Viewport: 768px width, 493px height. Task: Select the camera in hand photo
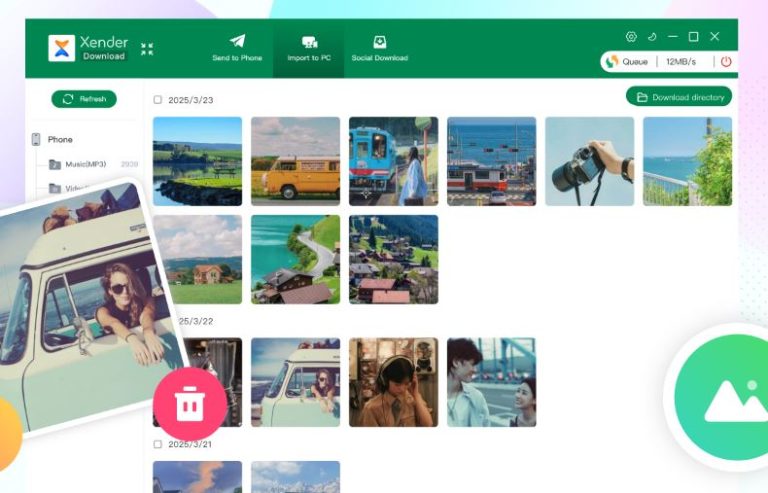click(x=589, y=161)
